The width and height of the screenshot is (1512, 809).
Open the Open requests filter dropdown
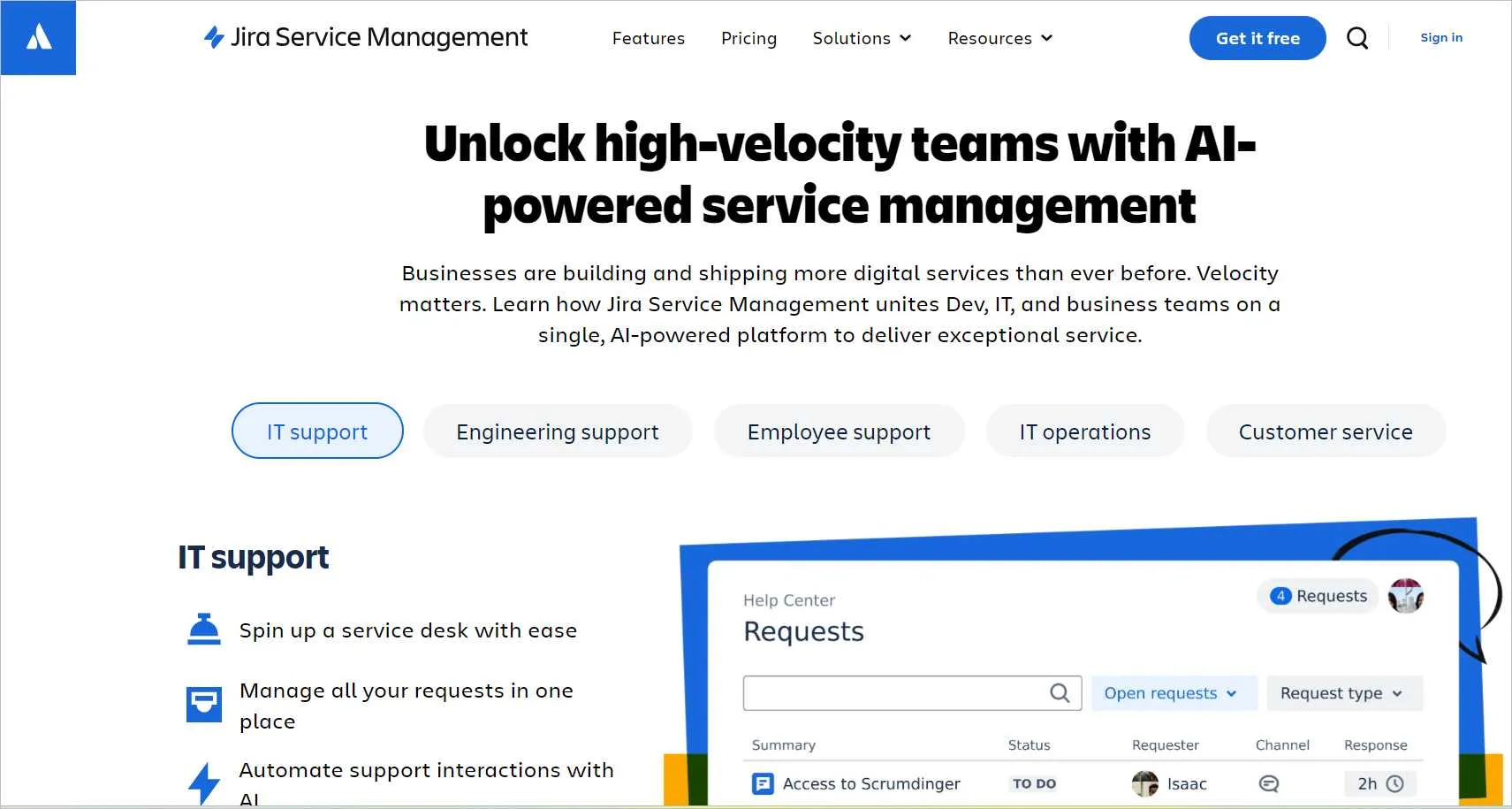point(1174,693)
